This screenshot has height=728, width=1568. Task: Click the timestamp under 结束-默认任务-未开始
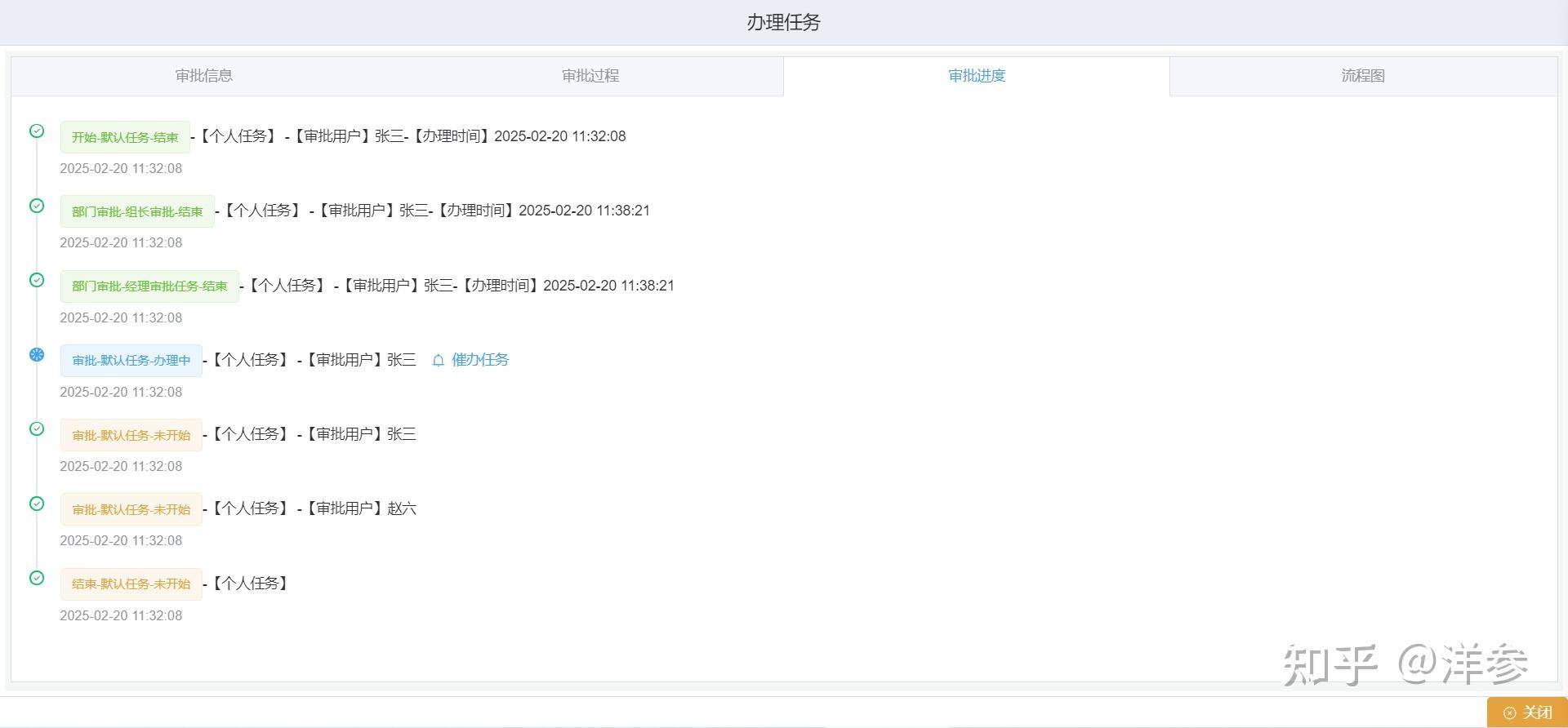pyautogui.click(x=121, y=615)
